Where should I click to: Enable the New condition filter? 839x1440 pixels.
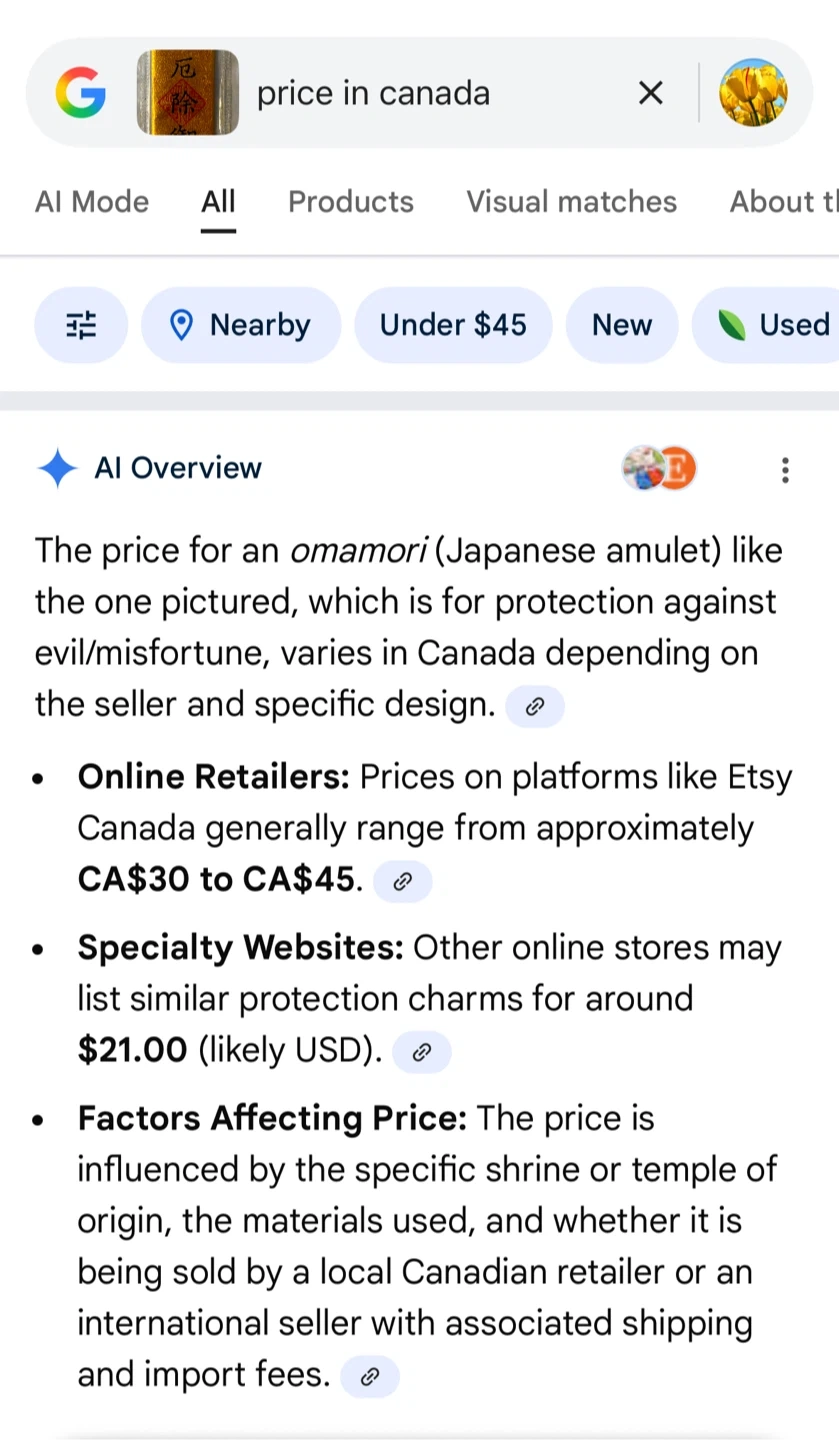(x=622, y=325)
